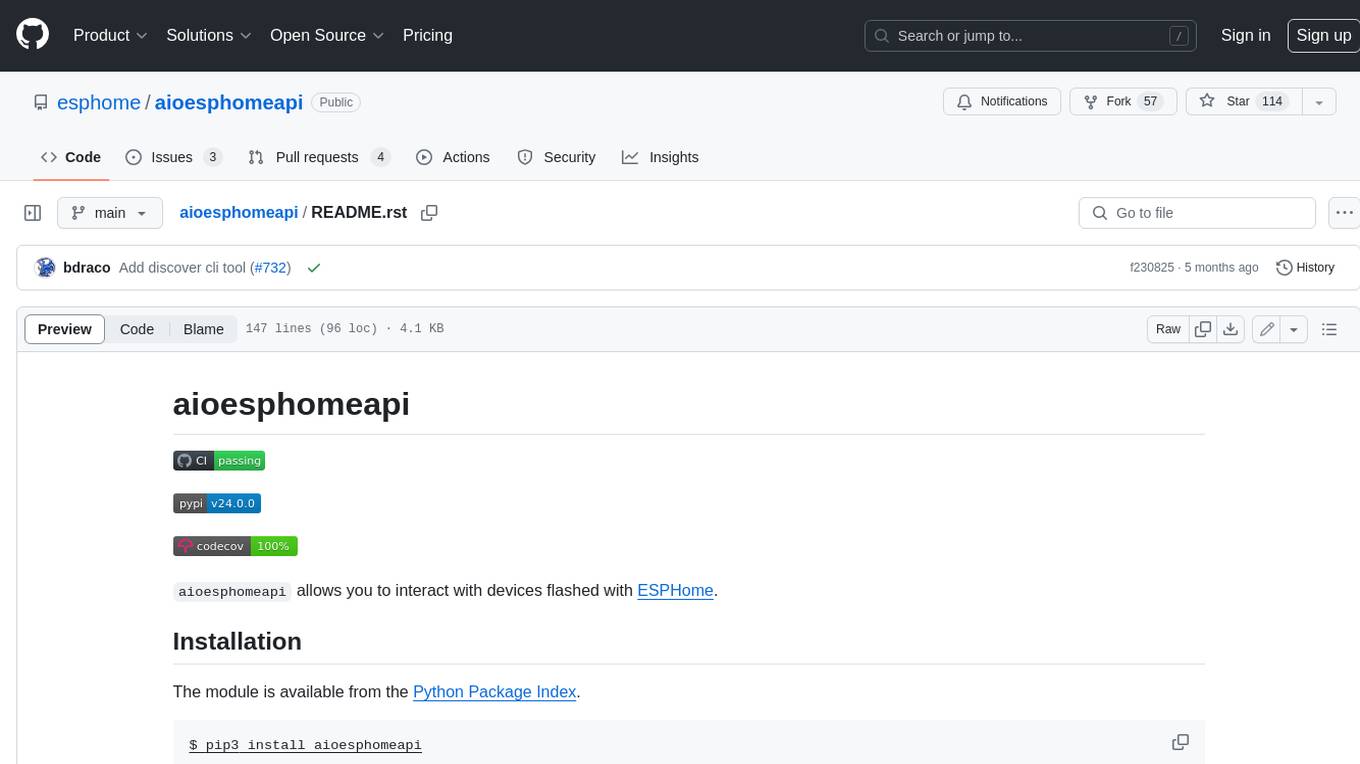View the commit check status checkmark
This screenshot has height=764, width=1360.
point(314,268)
